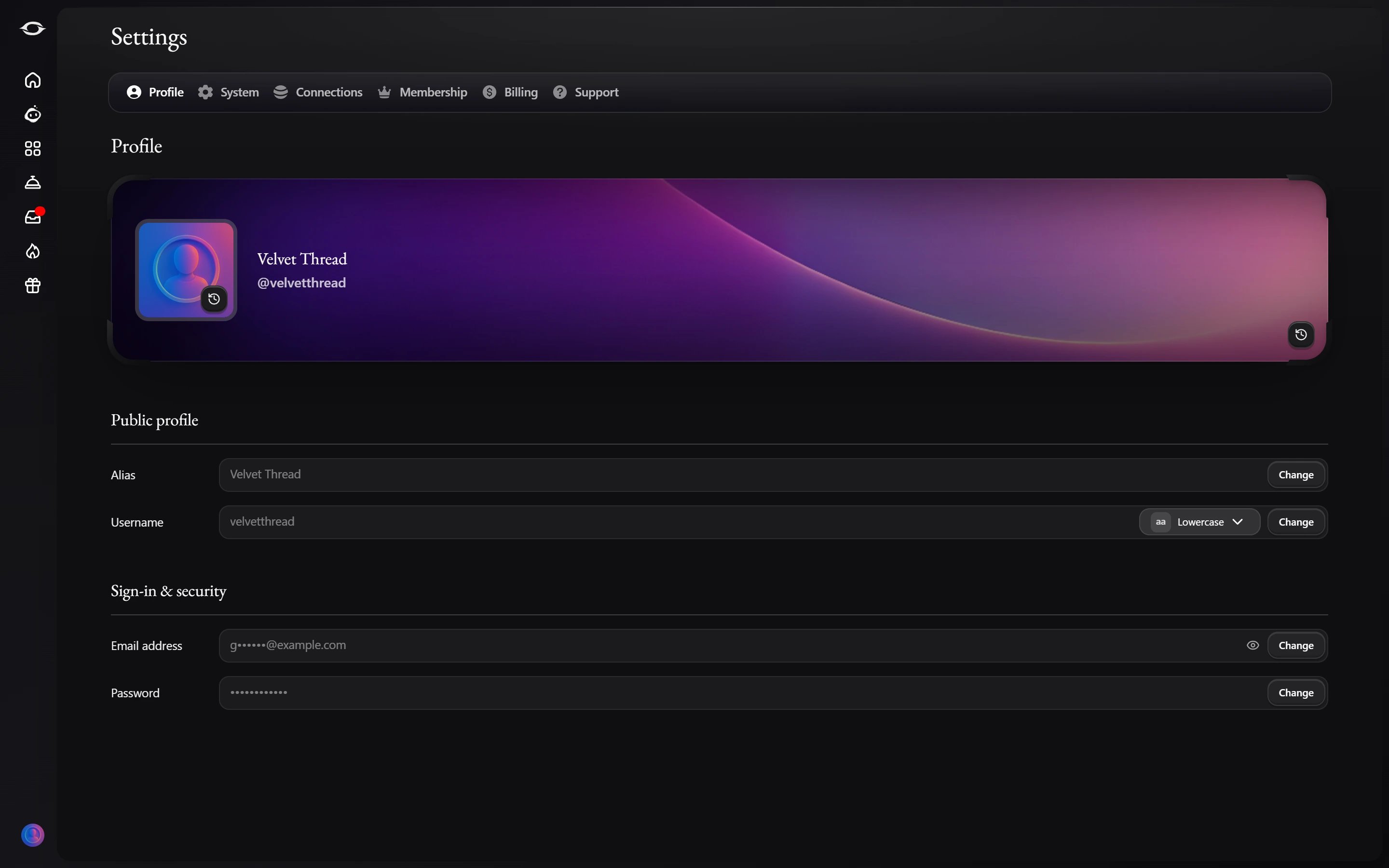Click the Sign-in & security heading
1389x868 pixels.
(168, 591)
